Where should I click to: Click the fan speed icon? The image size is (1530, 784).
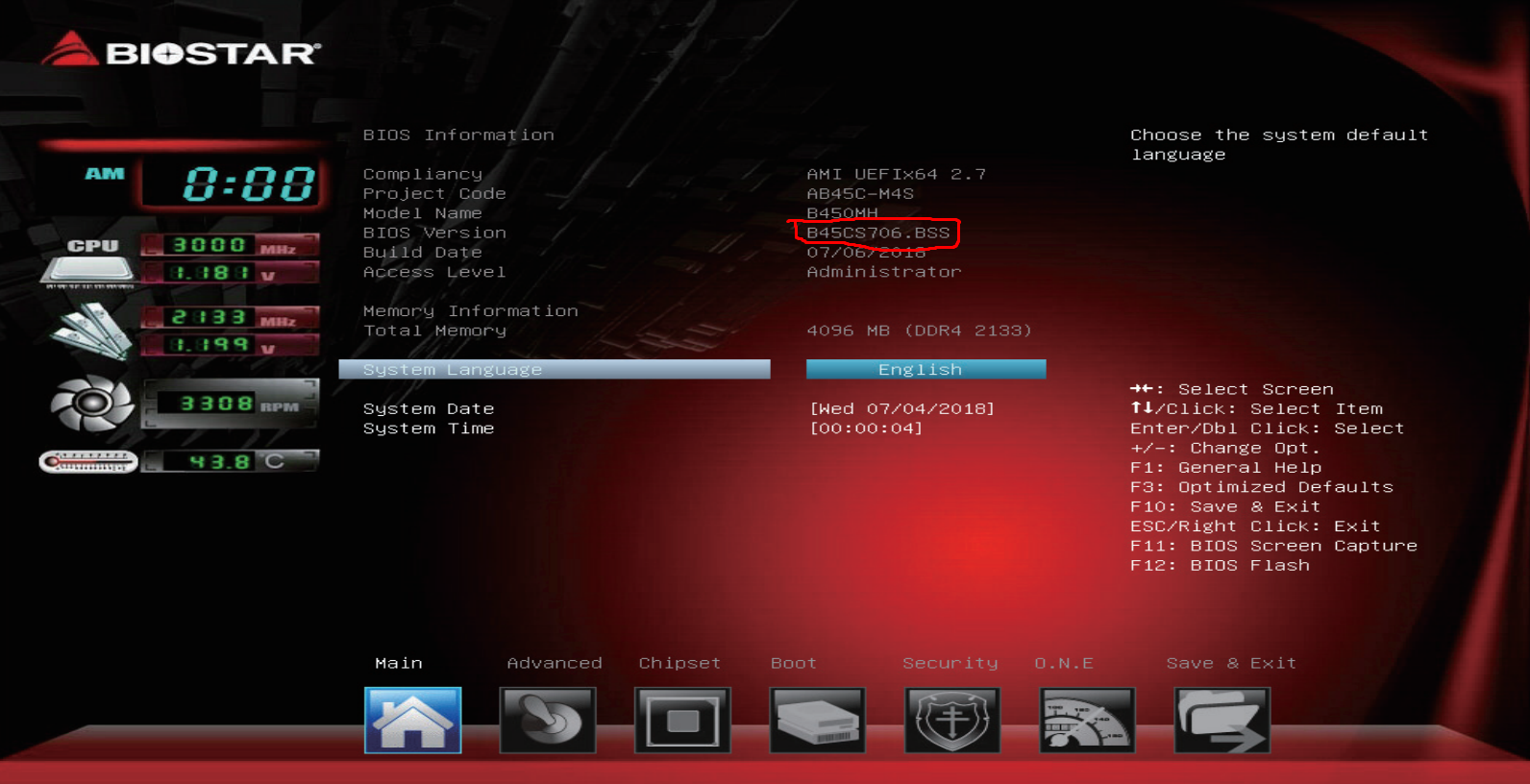[x=92, y=404]
